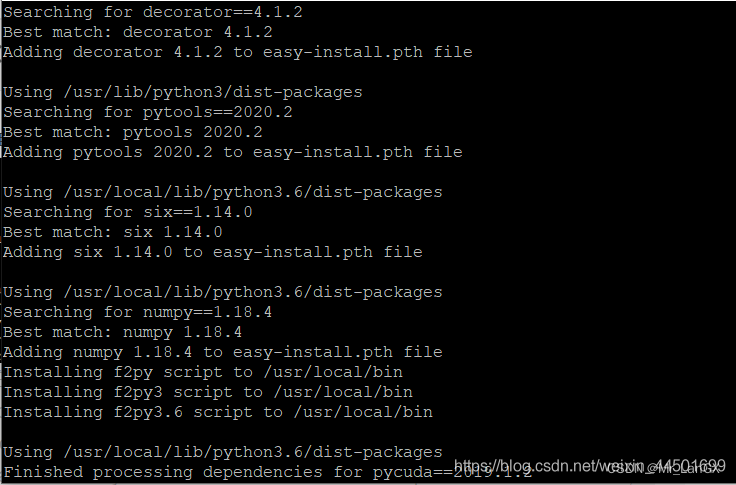Click the 'Searching for six==1.14.0' line
Viewport: 736px width, 485px height.
coord(128,212)
